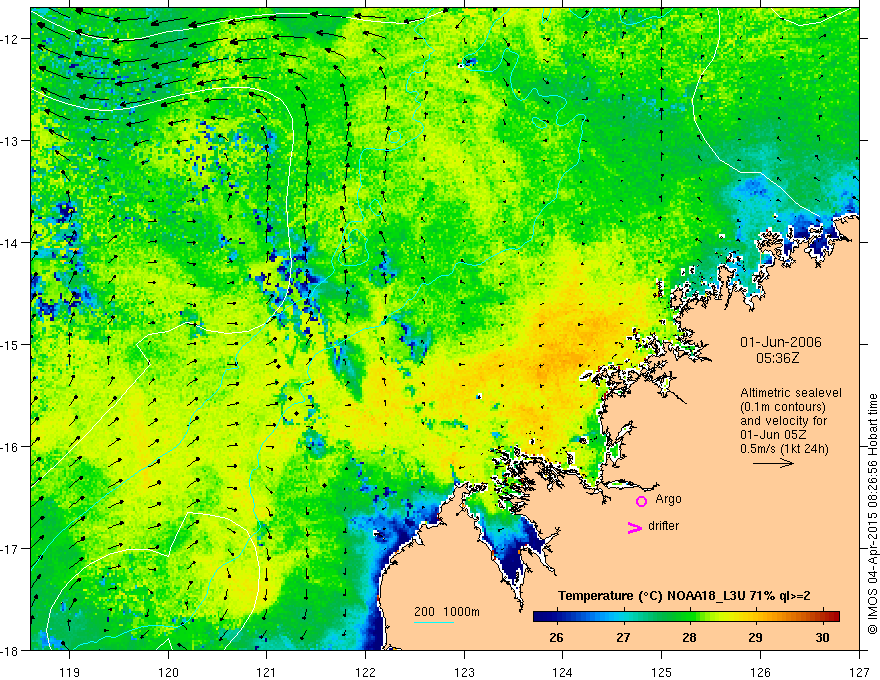Screen dimensions: 880x680
Task: Click the Altimetric sealevel legend text
Action: 791,393
